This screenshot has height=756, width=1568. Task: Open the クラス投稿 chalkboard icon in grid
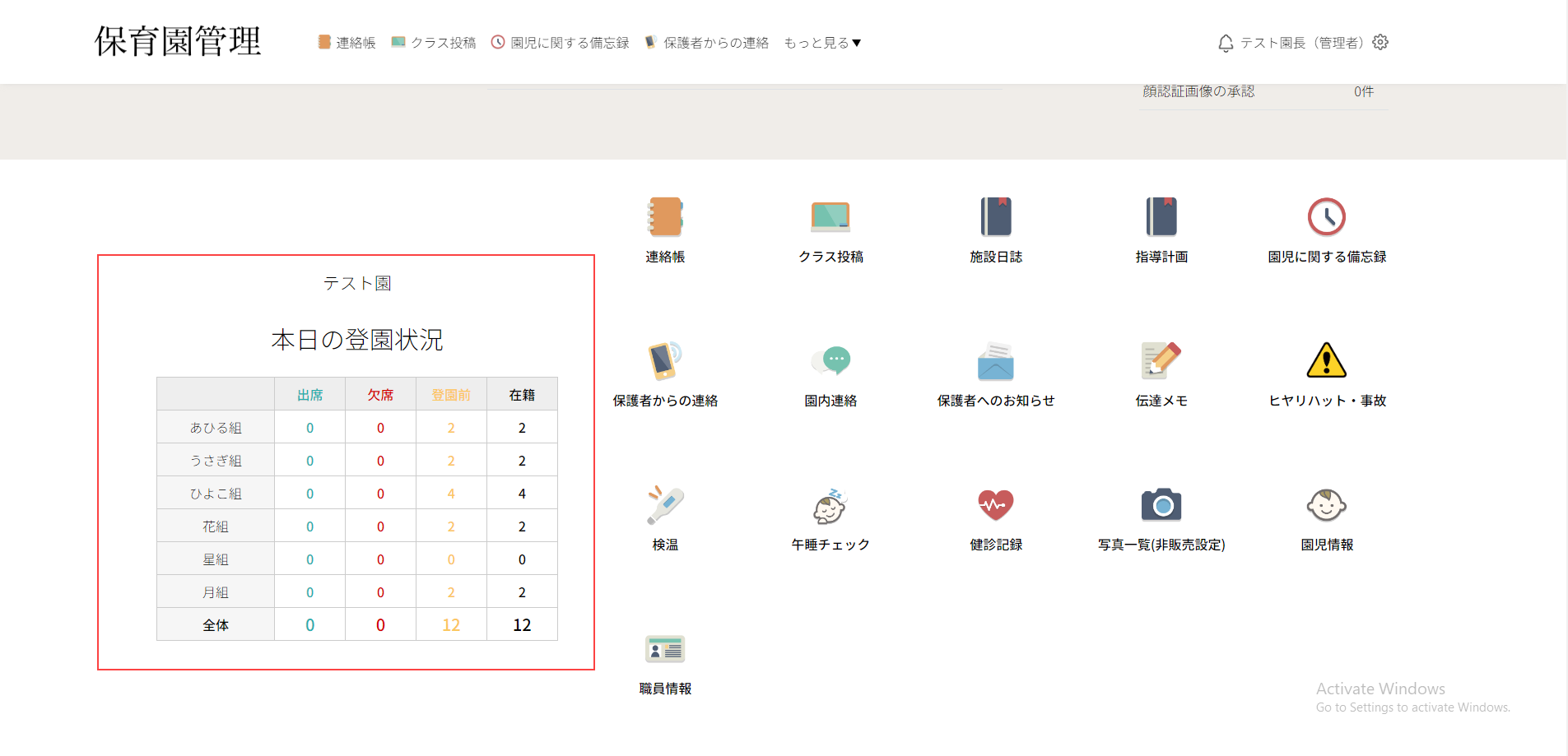pyautogui.click(x=831, y=218)
